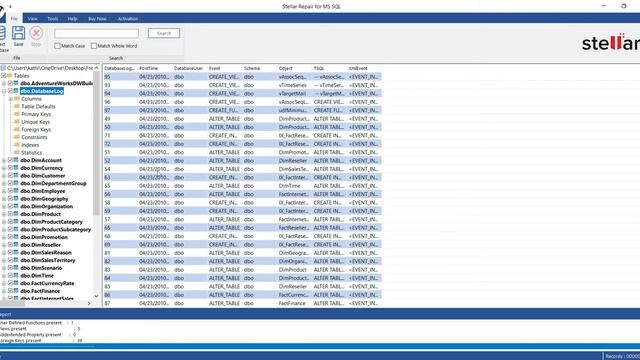Click tree panel scroll-down arrow

pyautogui.click(x=96, y=296)
